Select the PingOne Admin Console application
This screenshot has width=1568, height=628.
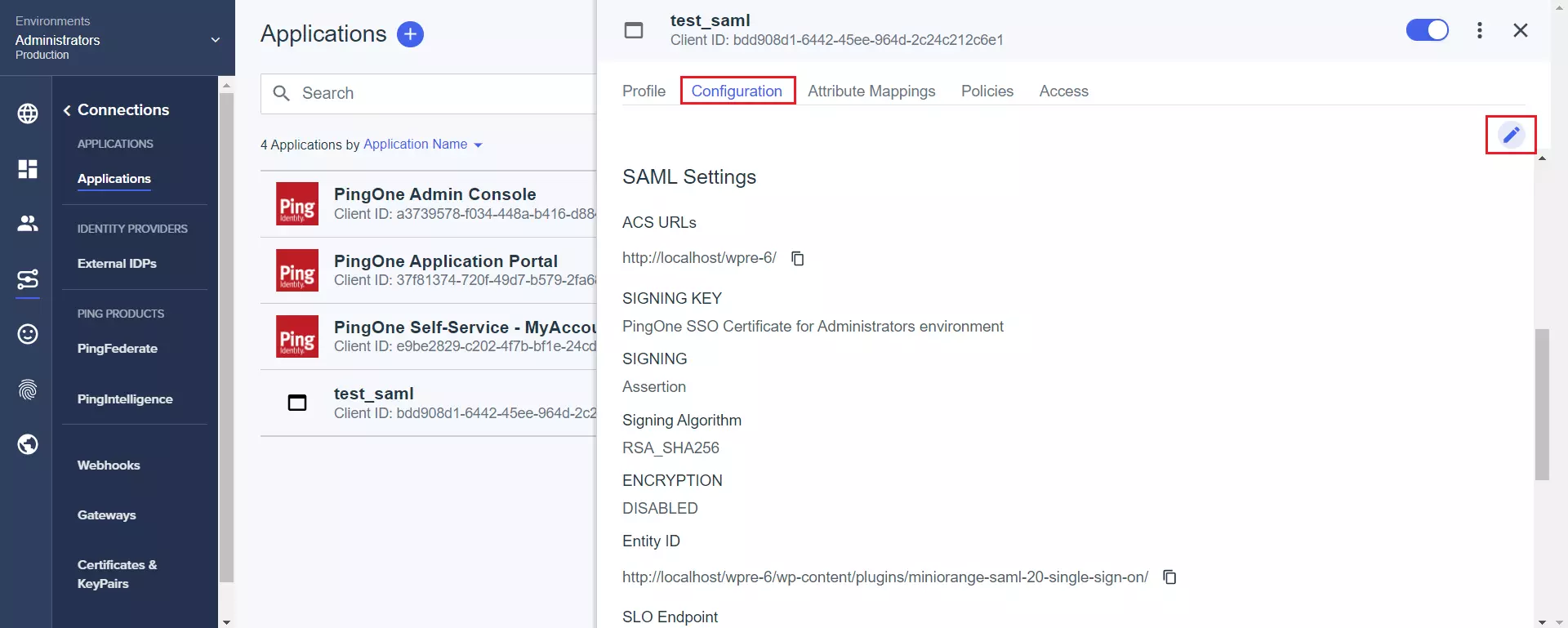click(x=429, y=204)
